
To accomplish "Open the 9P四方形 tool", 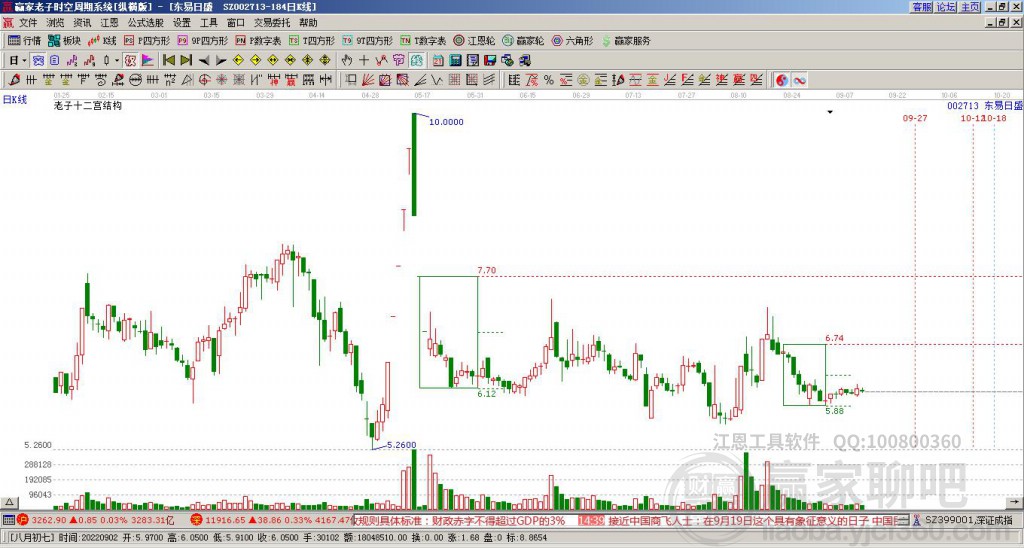I will pyautogui.click(x=202, y=40).
